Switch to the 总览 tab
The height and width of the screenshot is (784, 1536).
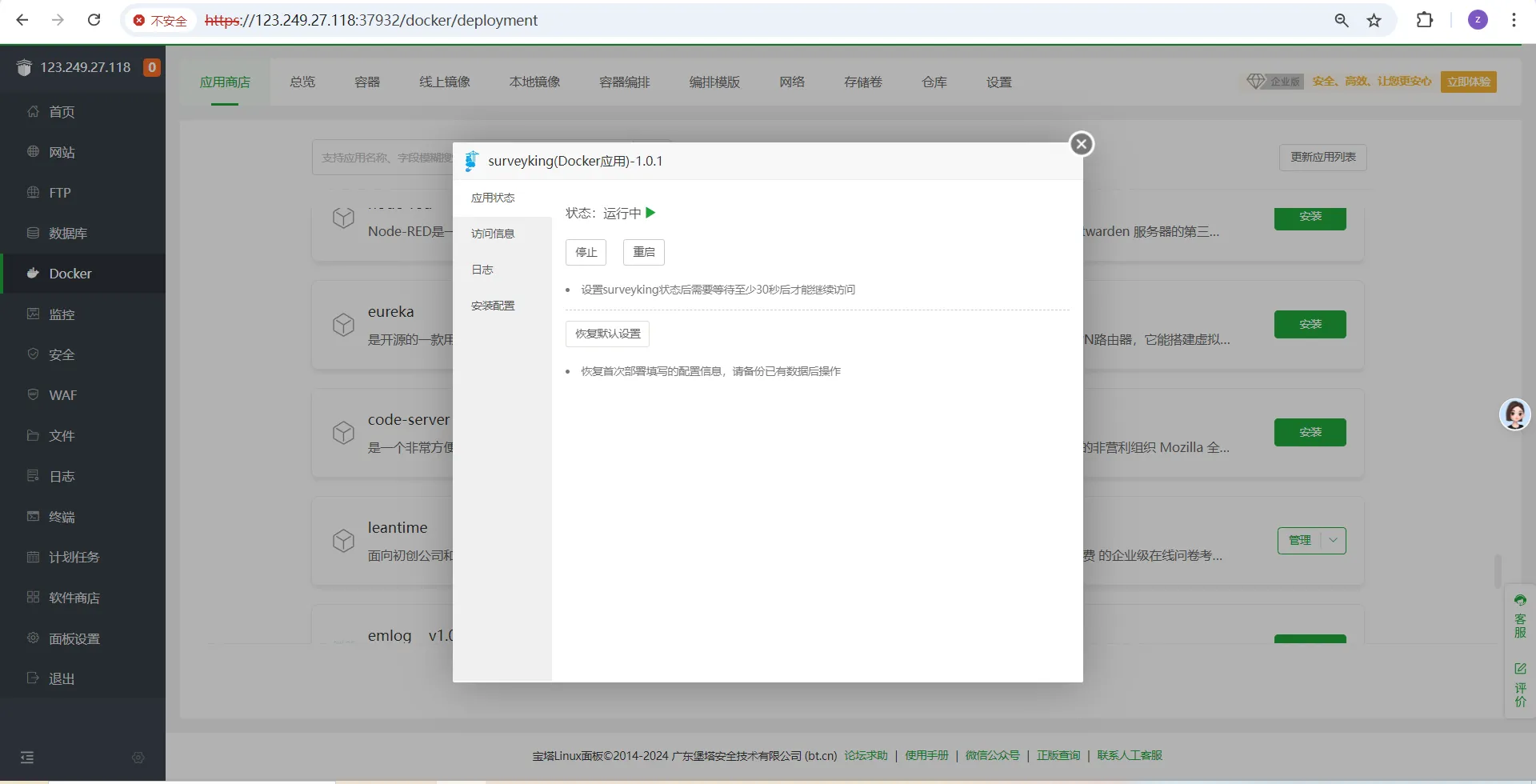pyautogui.click(x=302, y=82)
